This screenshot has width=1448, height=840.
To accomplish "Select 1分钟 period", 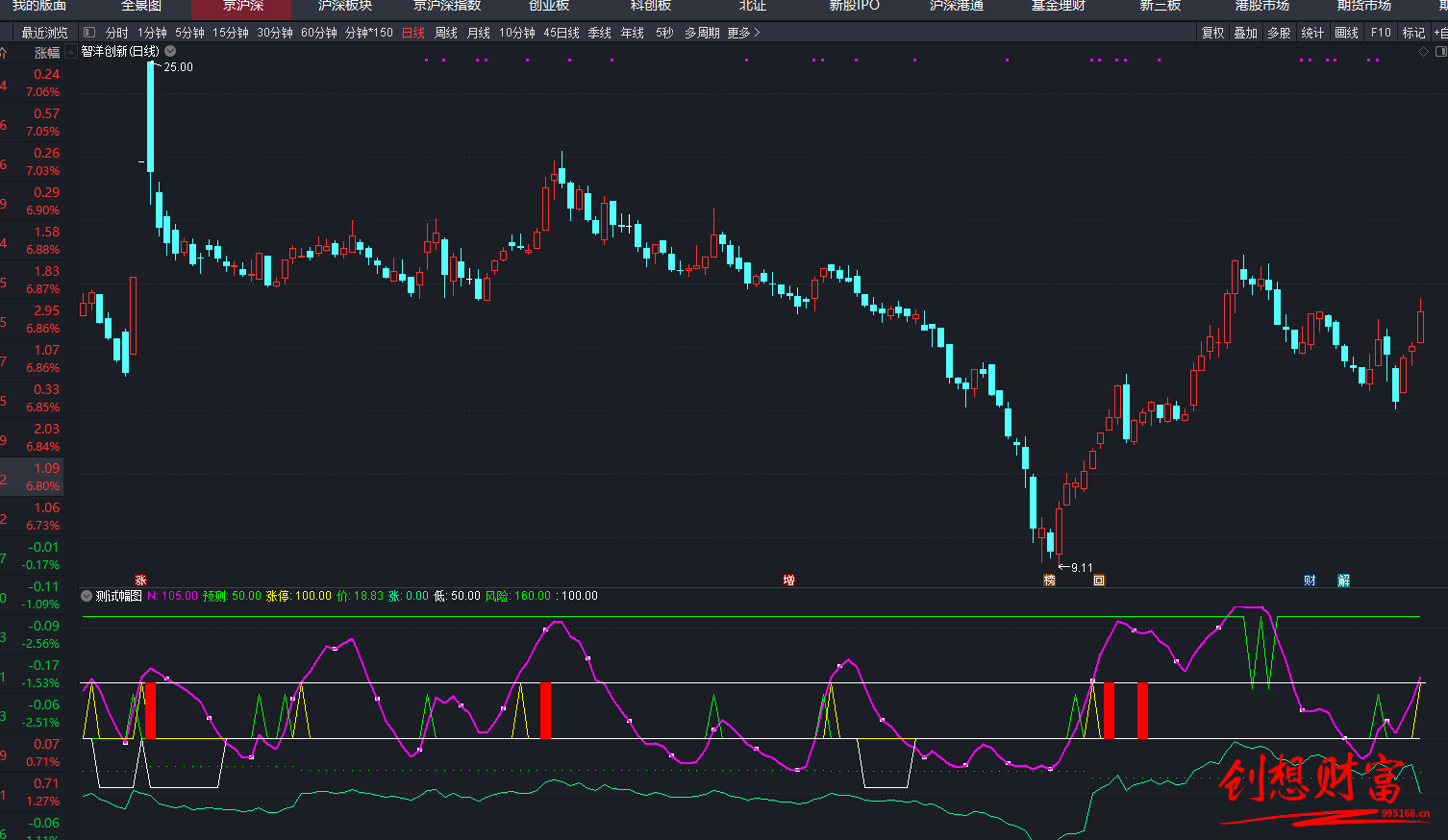I will (x=152, y=33).
